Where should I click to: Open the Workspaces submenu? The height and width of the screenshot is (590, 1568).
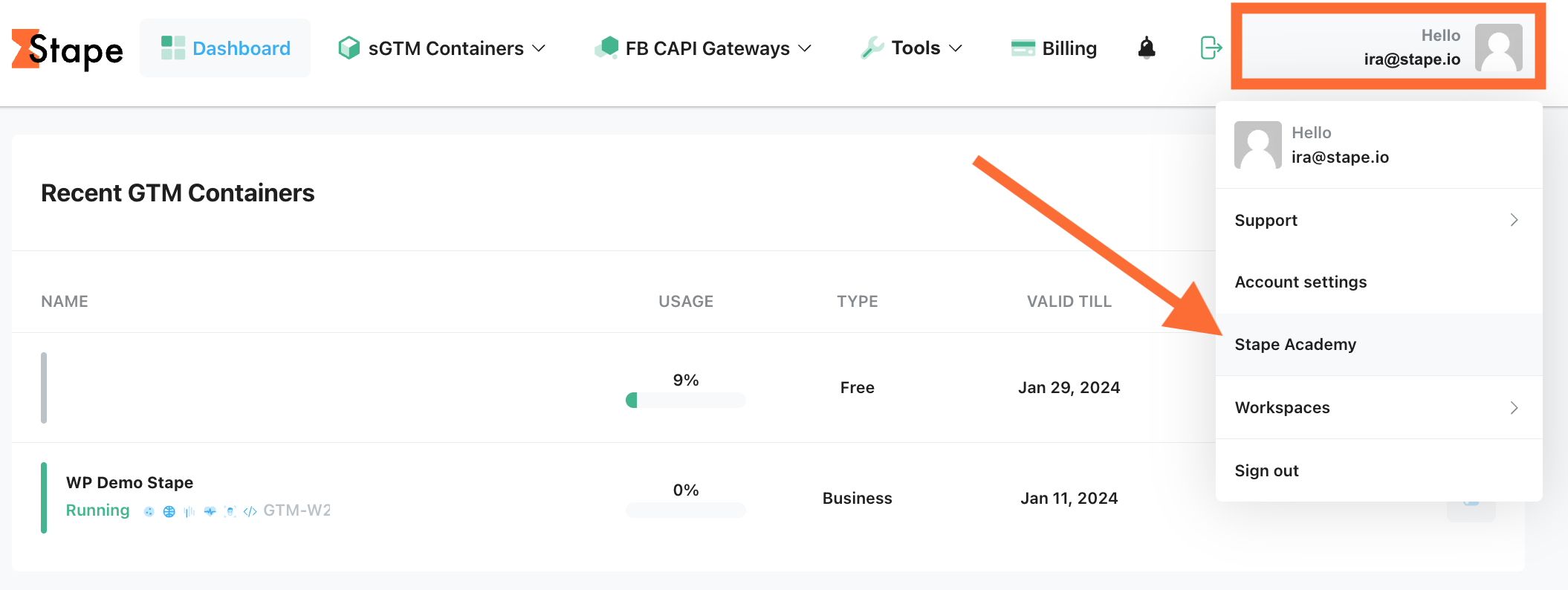coord(1379,407)
